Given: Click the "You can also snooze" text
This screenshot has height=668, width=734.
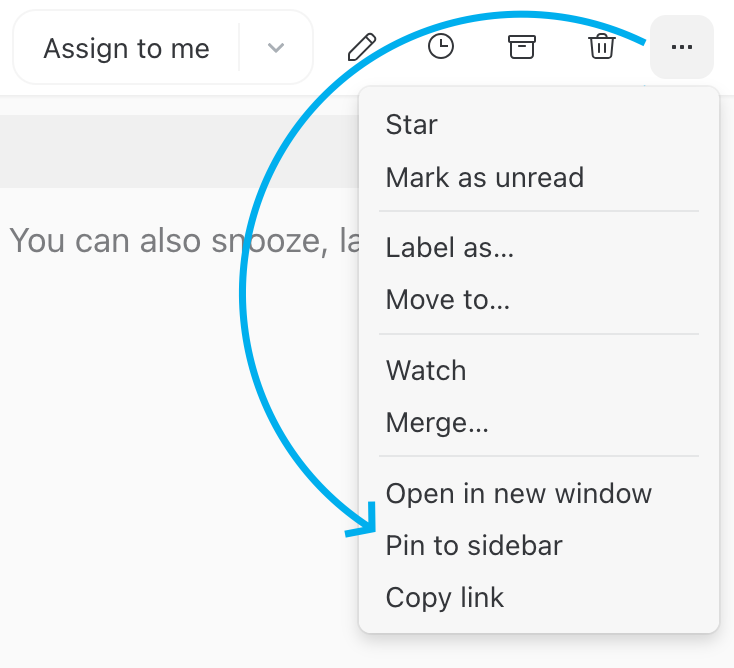Looking at the screenshot, I should pyautogui.click(x=150, y=240).
